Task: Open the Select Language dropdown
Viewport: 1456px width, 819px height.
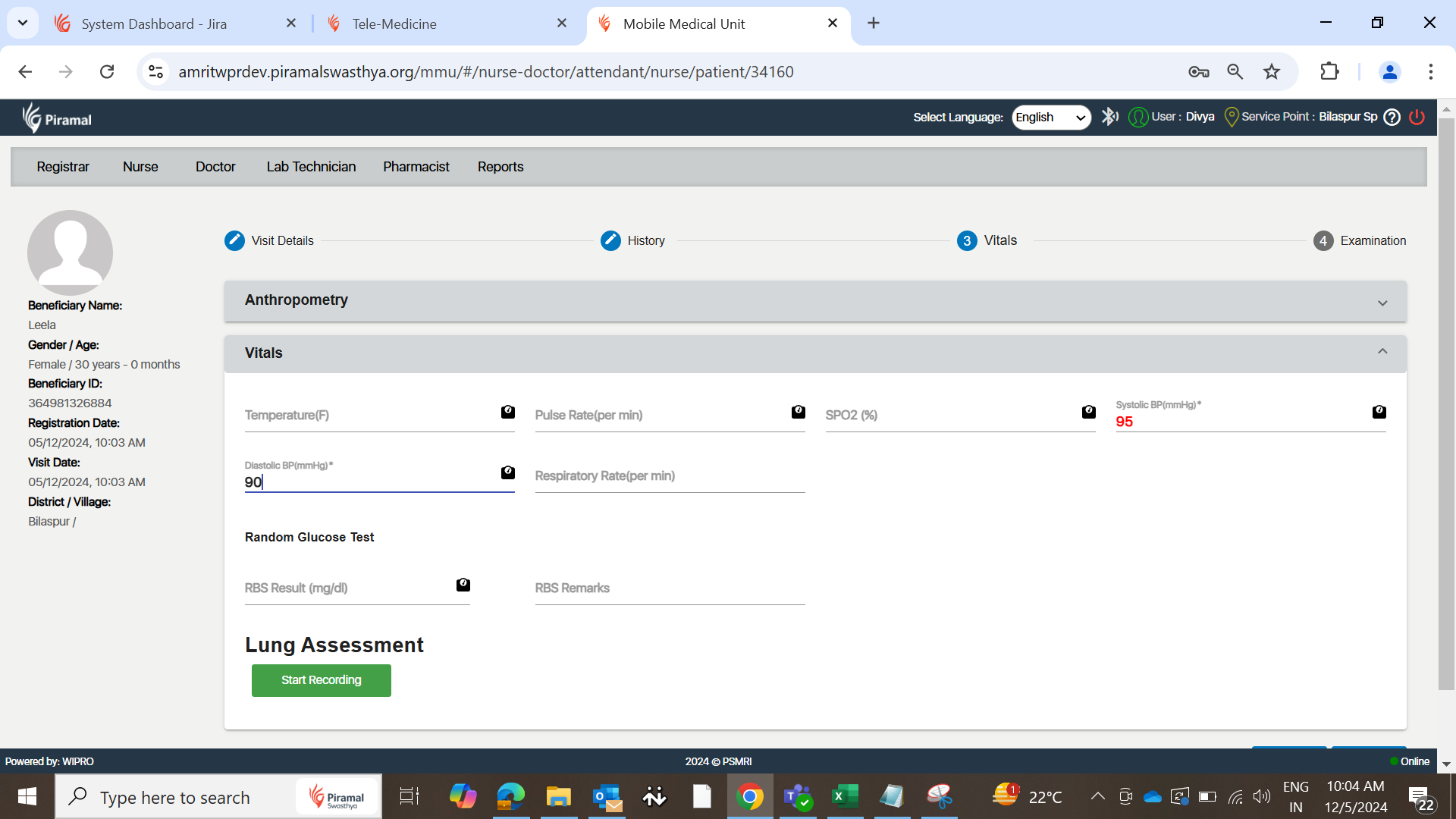Action: pyautogui.click(x=1051, y=117)
